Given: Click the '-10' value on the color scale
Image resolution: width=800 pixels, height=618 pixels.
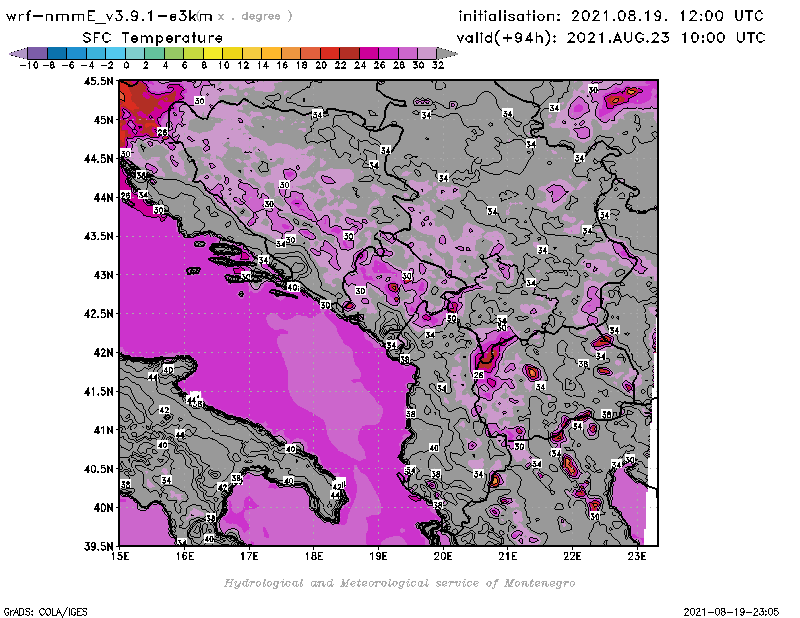Looking at the screenshot, I should pos(29,65).
